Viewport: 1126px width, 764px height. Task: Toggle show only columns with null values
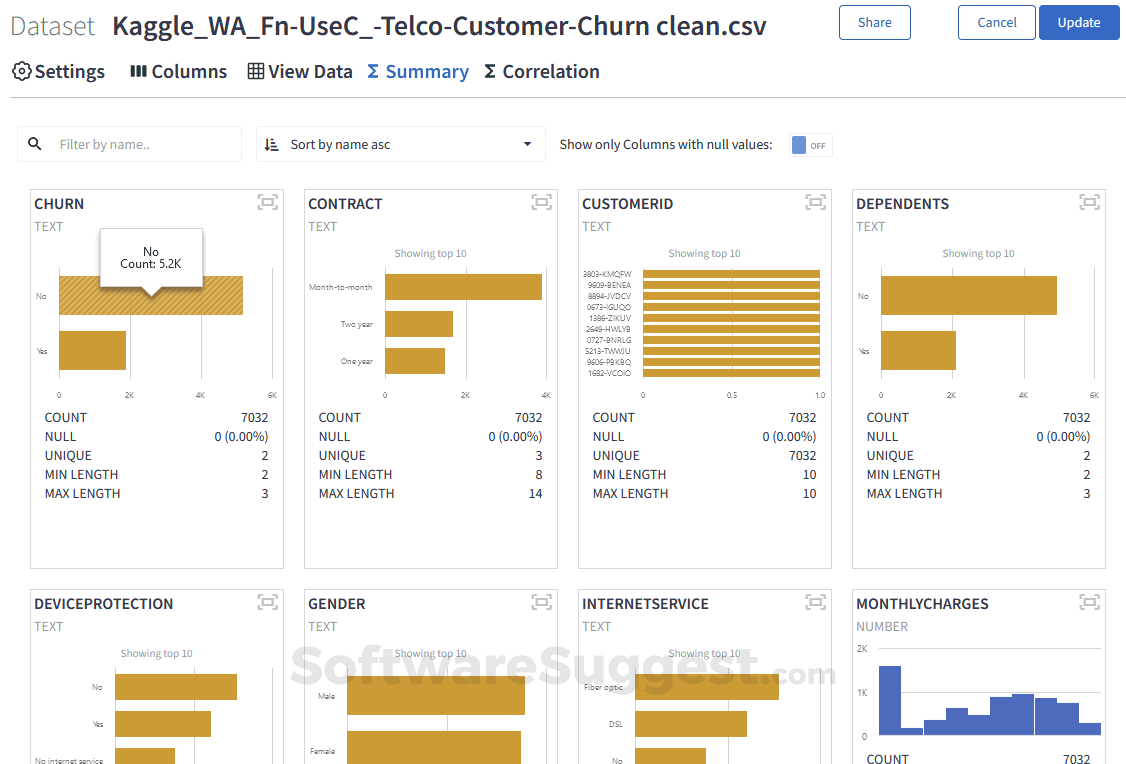click(x=811, y=145)
